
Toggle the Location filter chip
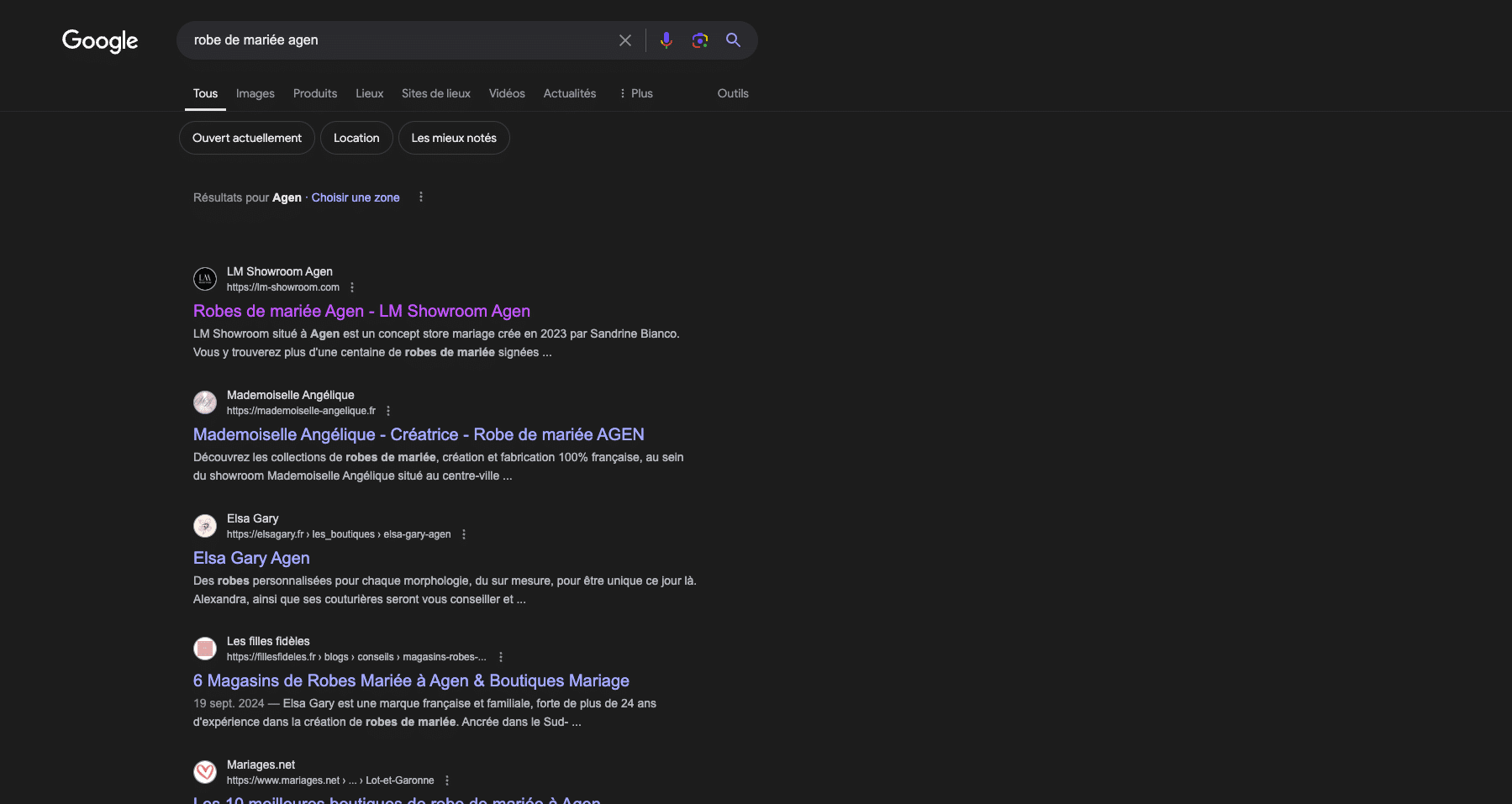click(356, 138)
